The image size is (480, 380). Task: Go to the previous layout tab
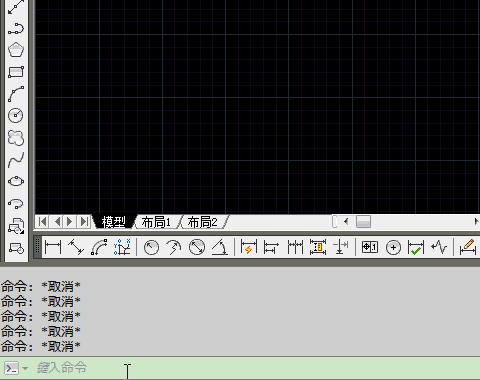click(57, 222)
